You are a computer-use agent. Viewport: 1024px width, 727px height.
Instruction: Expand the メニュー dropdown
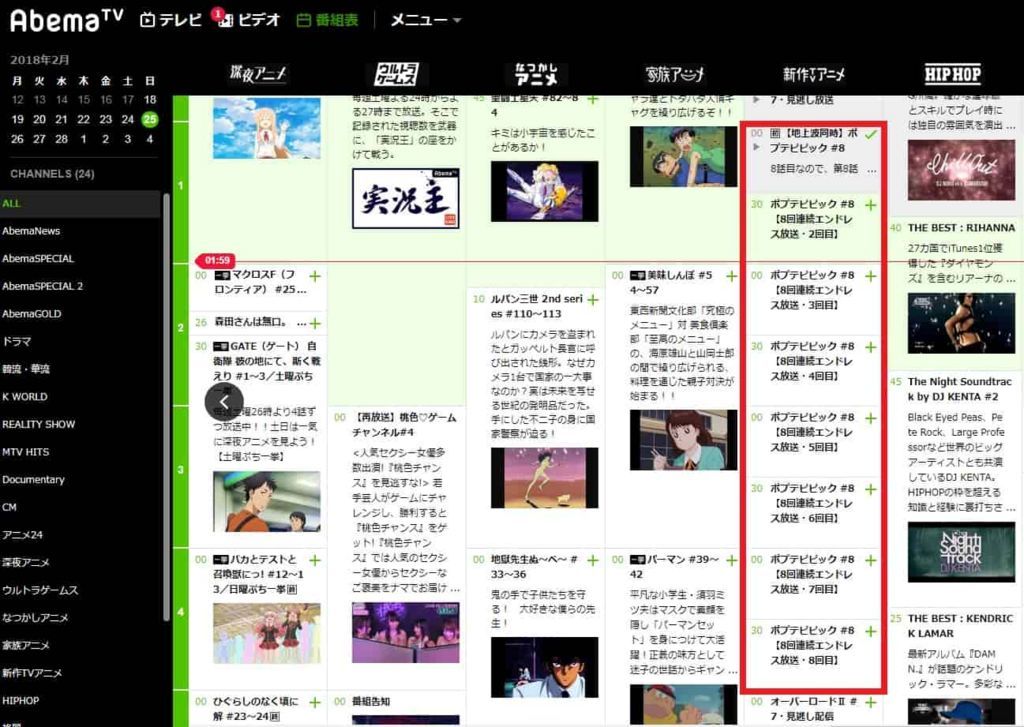426,20
